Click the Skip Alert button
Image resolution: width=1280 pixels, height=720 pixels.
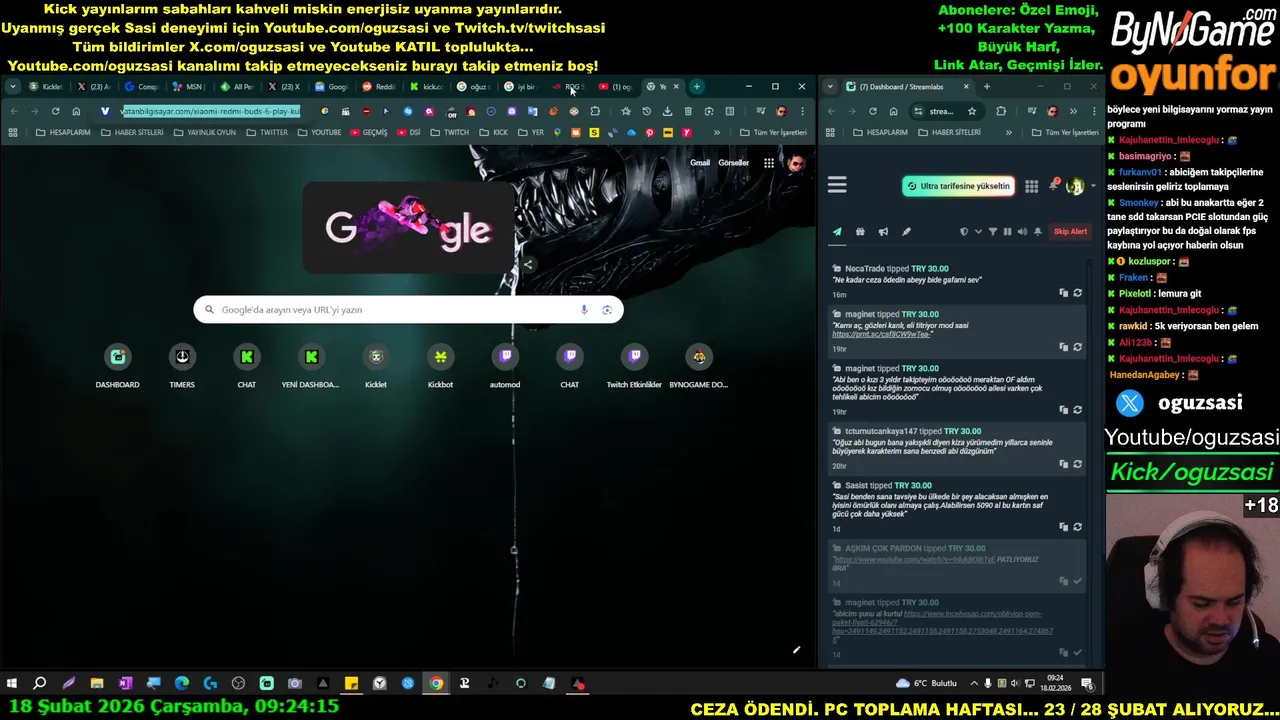click(1070, 232)
